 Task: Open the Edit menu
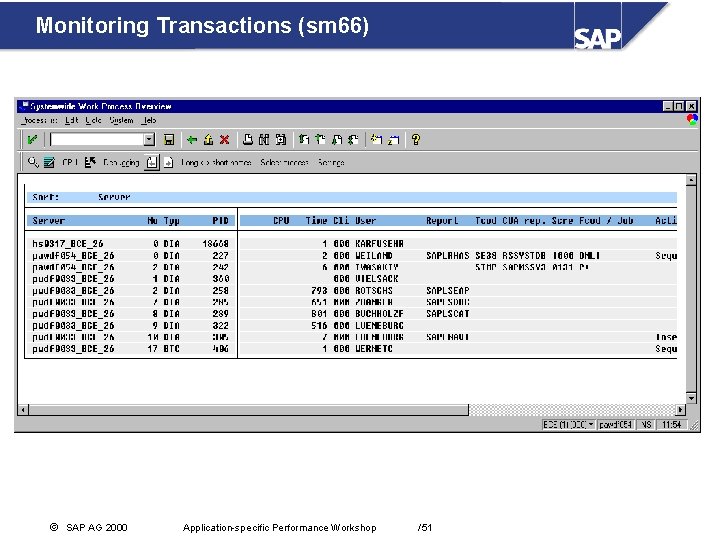[x=72, y=120]
